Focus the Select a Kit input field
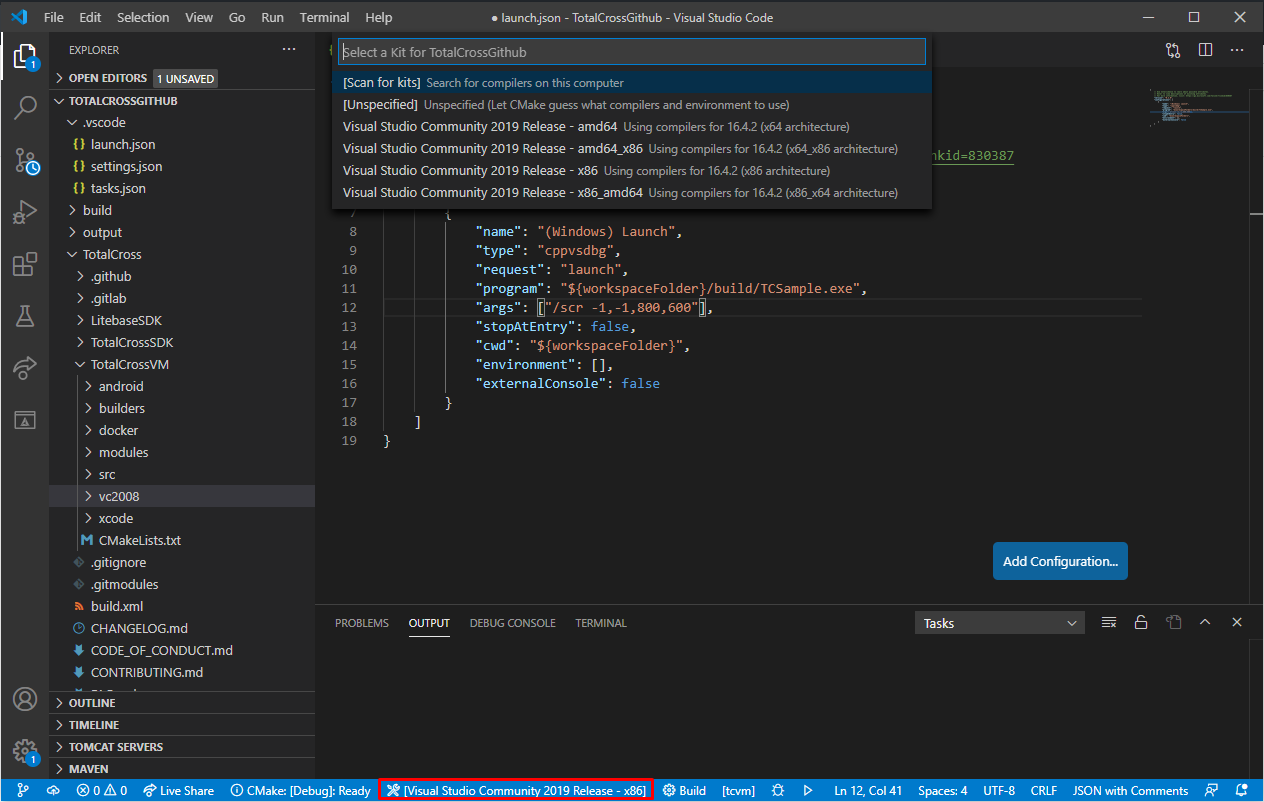 click(x=632, y=52)
